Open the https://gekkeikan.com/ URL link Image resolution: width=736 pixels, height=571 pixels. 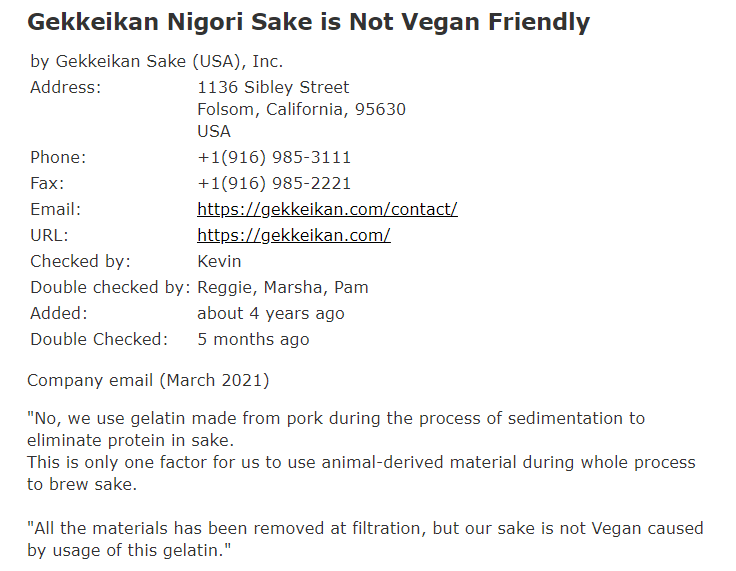point(293,235)
